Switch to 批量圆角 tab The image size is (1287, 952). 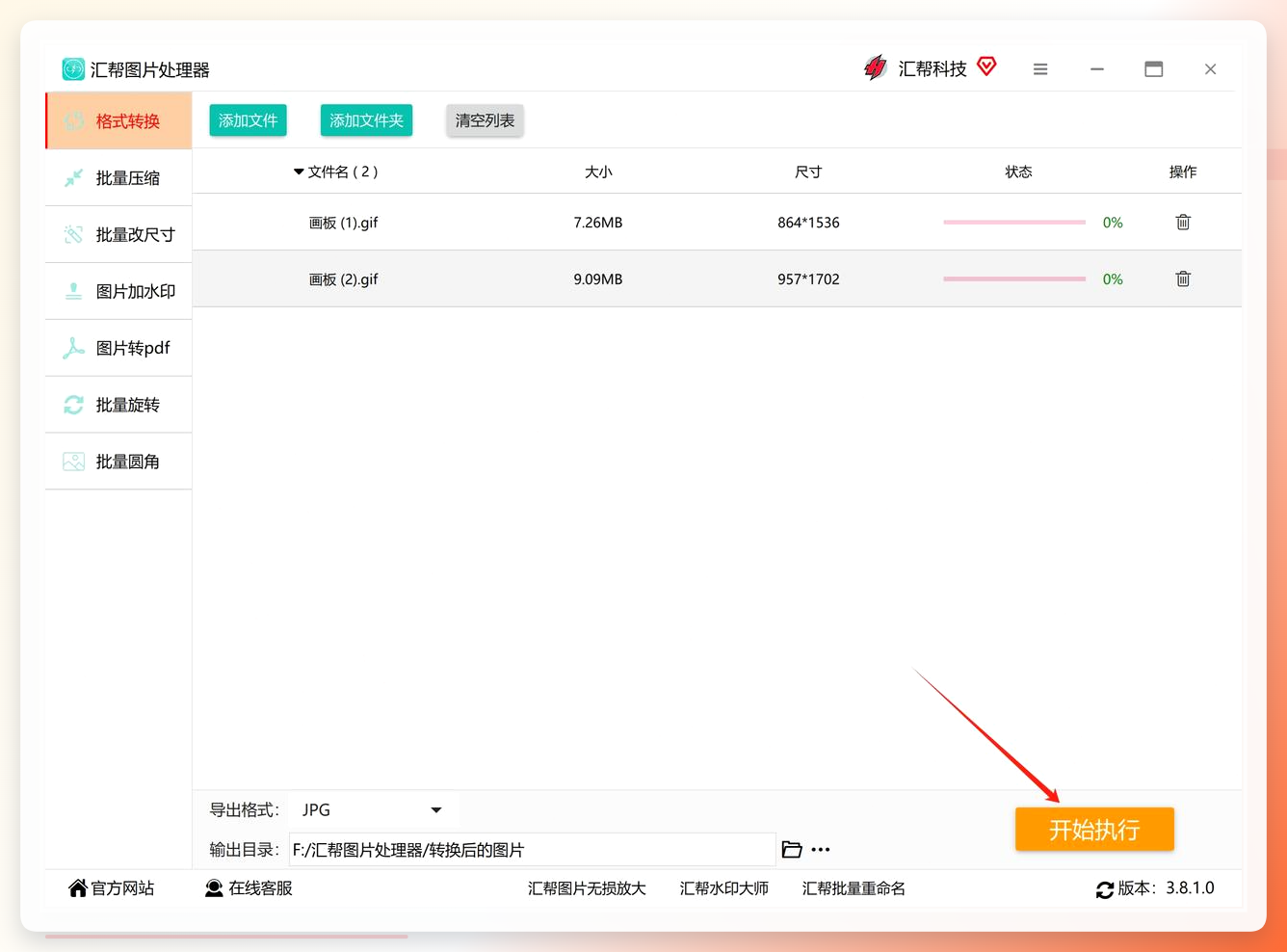118,462
